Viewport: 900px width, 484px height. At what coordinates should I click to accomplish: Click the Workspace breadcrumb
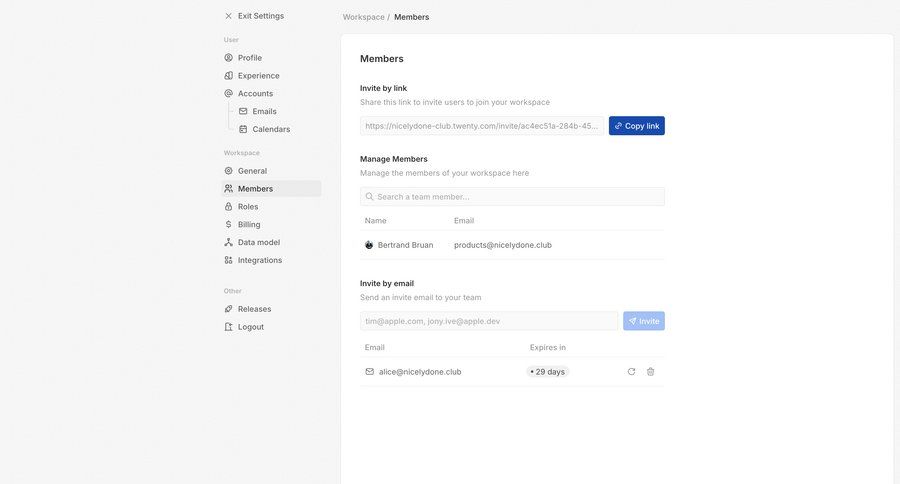coord(363,17)
